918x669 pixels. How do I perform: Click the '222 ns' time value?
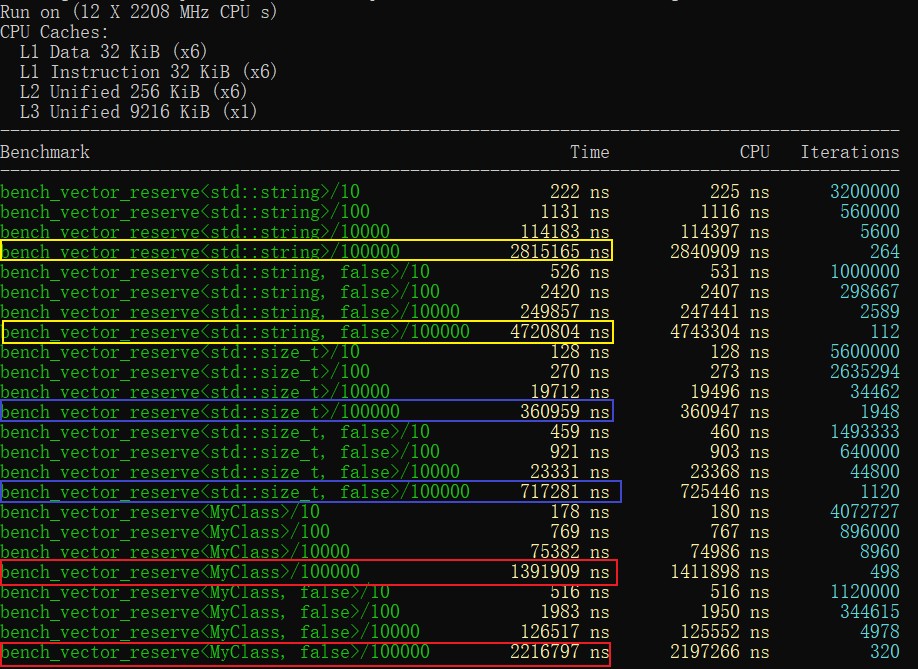(x=580, y=192)
